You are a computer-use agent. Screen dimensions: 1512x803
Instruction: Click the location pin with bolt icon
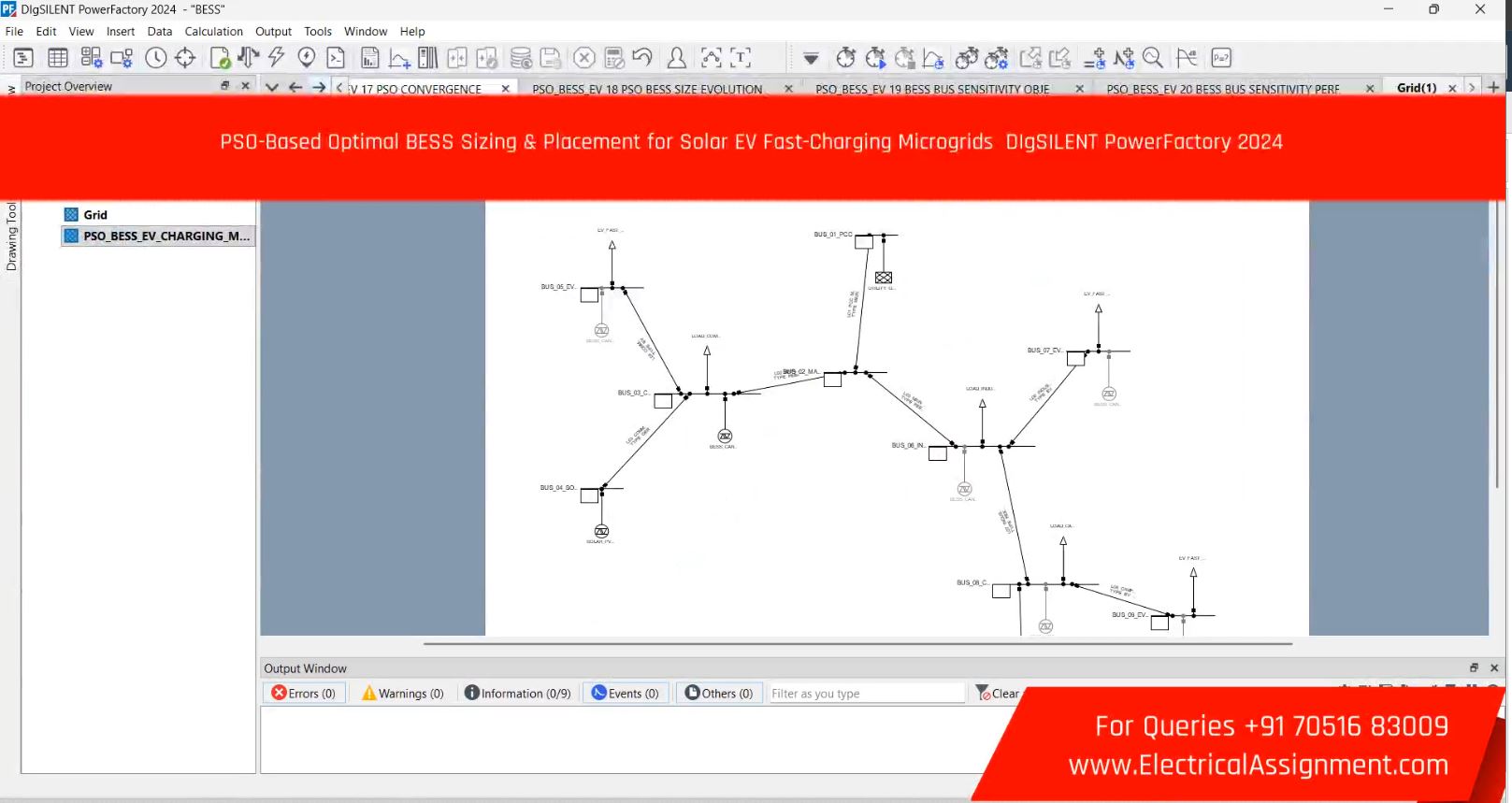coord(306,58)
